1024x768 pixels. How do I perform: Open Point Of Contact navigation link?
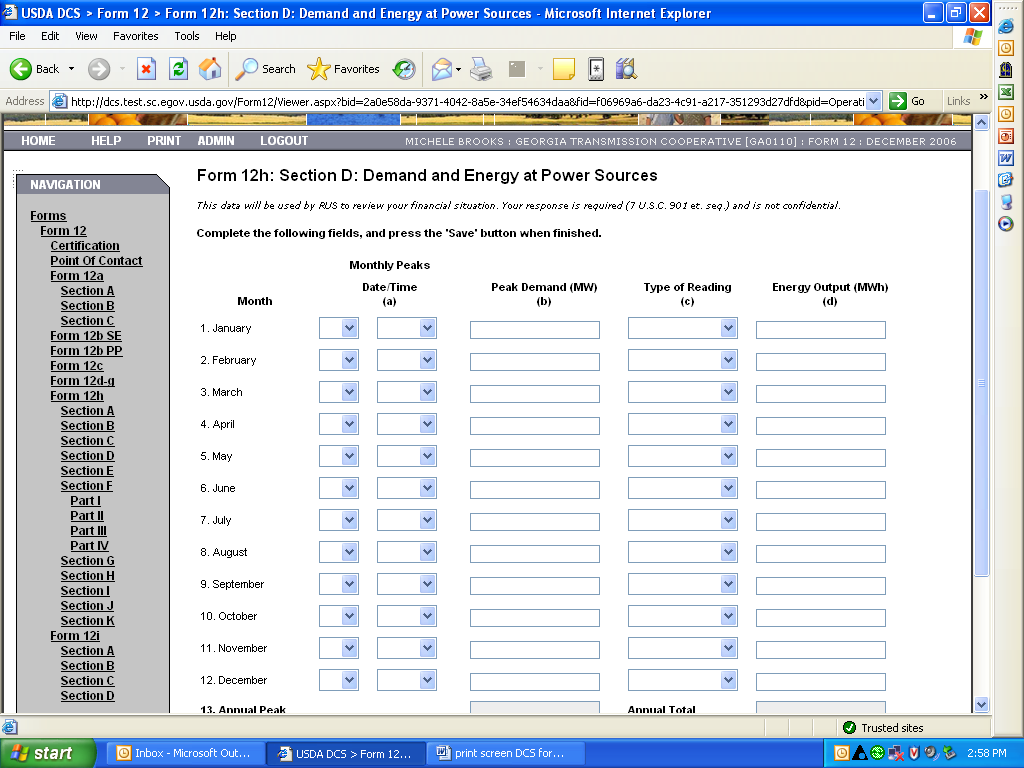[96, 261]
